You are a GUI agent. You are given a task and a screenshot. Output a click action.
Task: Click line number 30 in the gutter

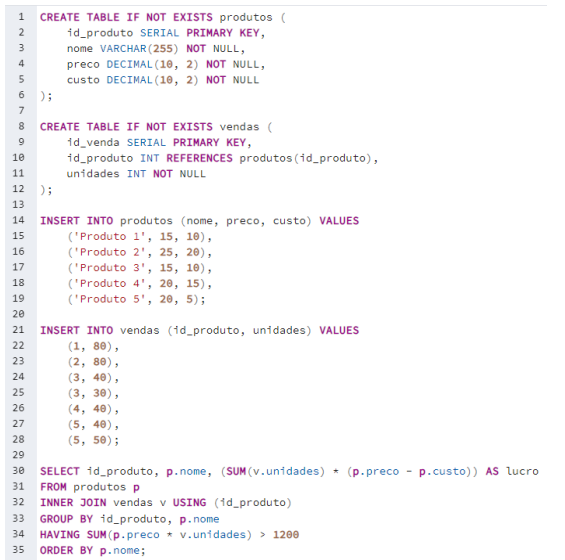point(18,471)
